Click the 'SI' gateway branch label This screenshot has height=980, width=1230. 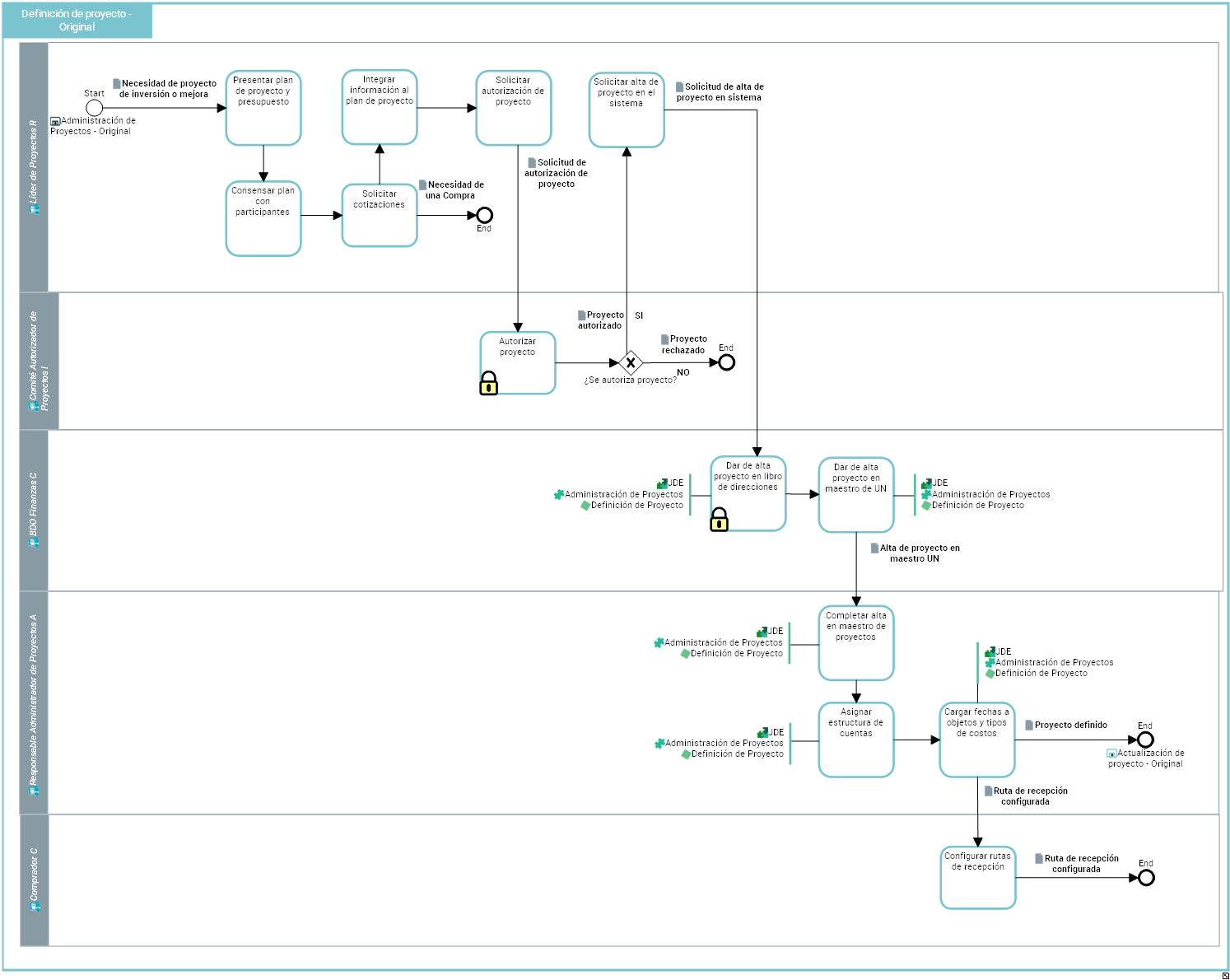pos(639,315)
